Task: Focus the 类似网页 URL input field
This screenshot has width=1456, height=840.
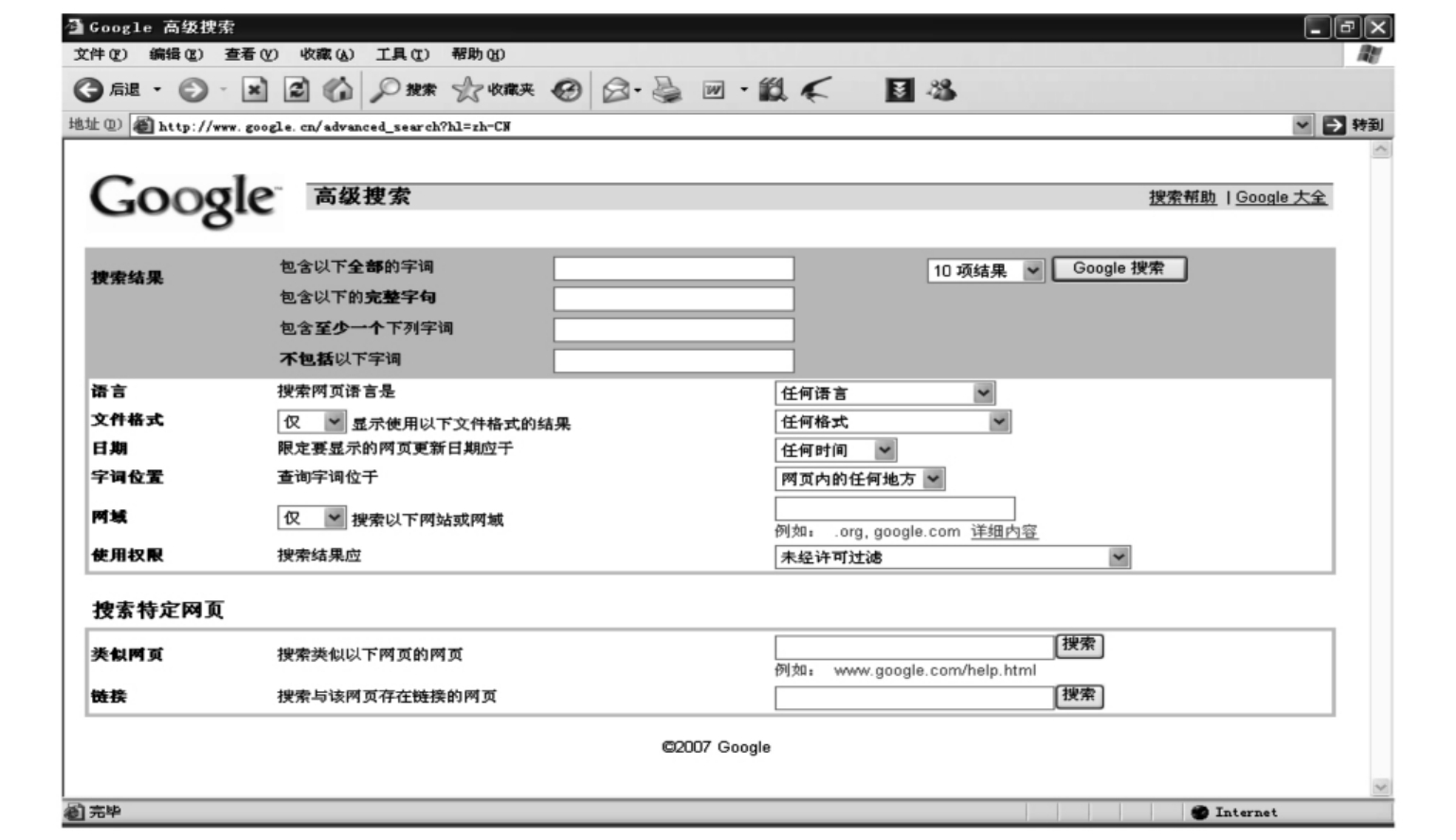Action: click(x=915, y=648)
